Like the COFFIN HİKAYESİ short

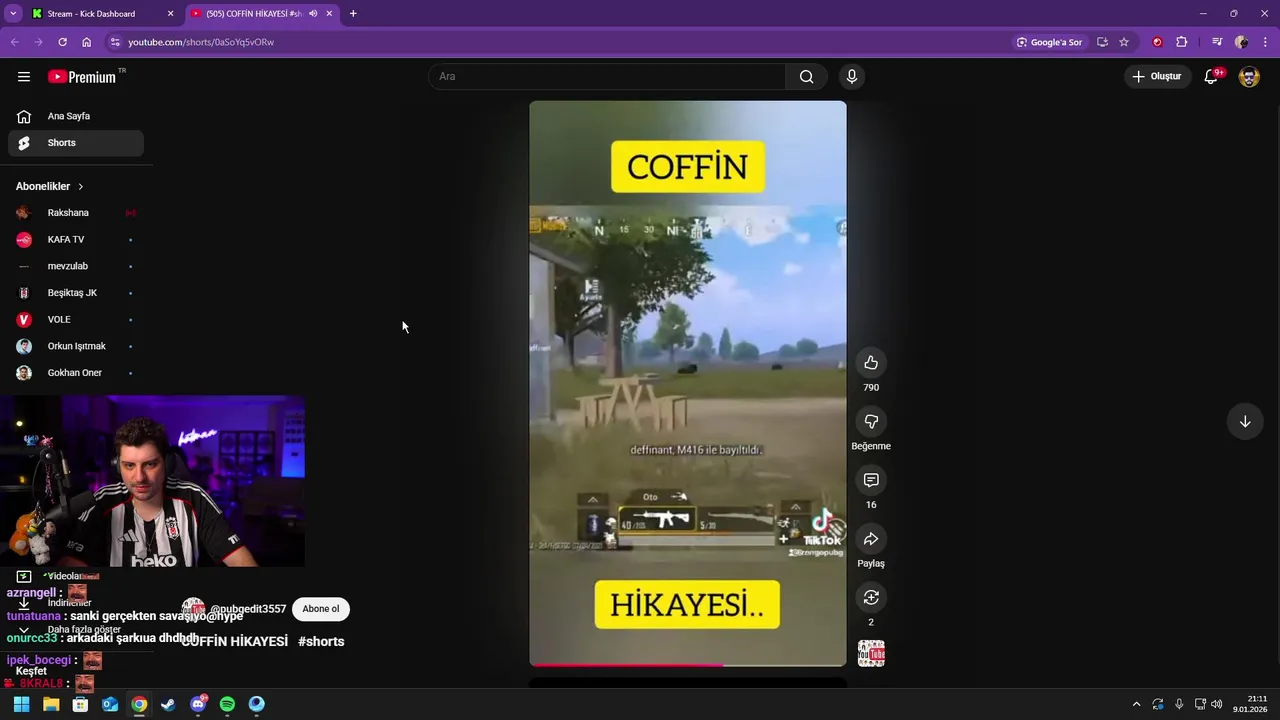(871, 363)
